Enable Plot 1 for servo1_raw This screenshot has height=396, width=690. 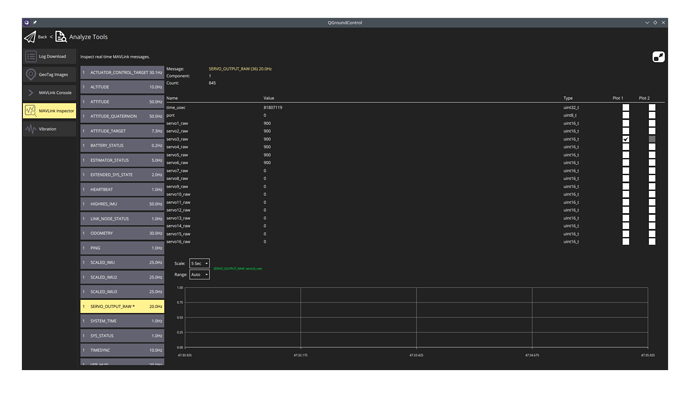click(626, 123)
